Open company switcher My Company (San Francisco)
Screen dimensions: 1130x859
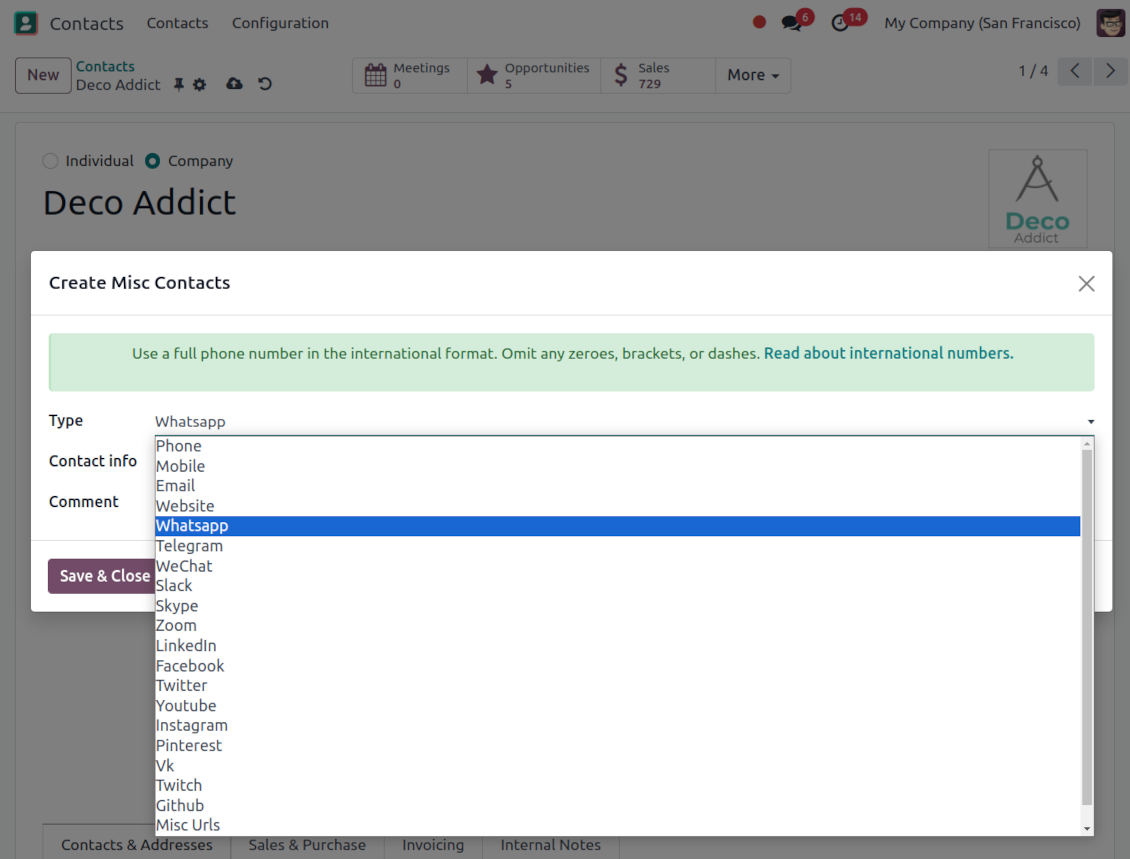982,23
